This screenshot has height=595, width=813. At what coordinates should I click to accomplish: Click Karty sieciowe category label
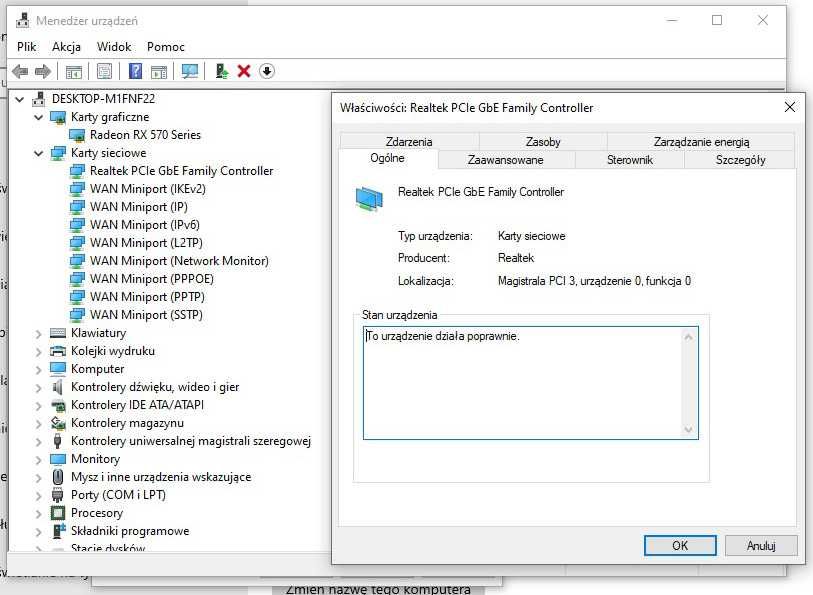click(108, 153)
